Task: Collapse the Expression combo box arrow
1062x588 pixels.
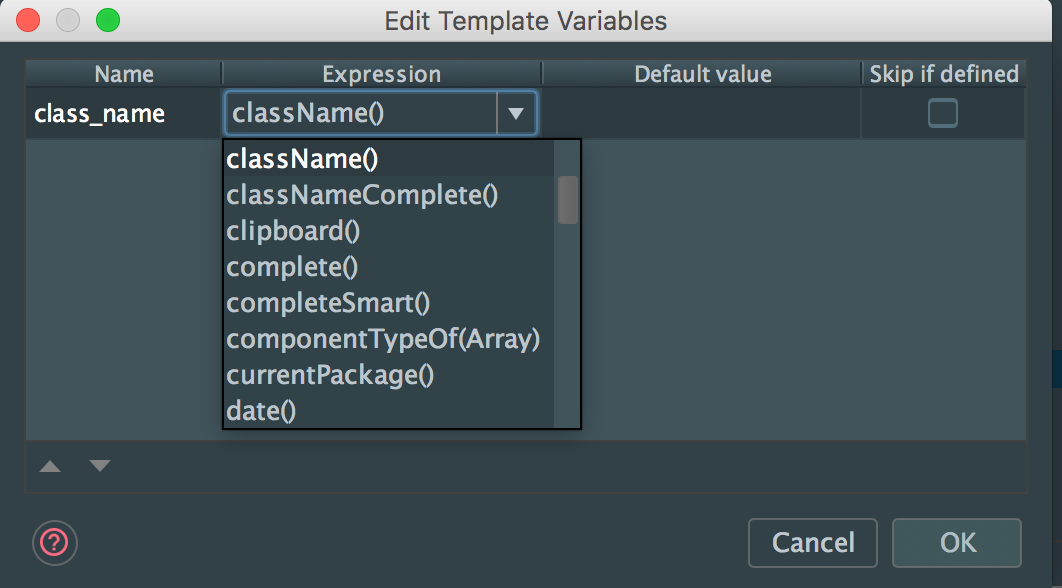Action: 516,113
